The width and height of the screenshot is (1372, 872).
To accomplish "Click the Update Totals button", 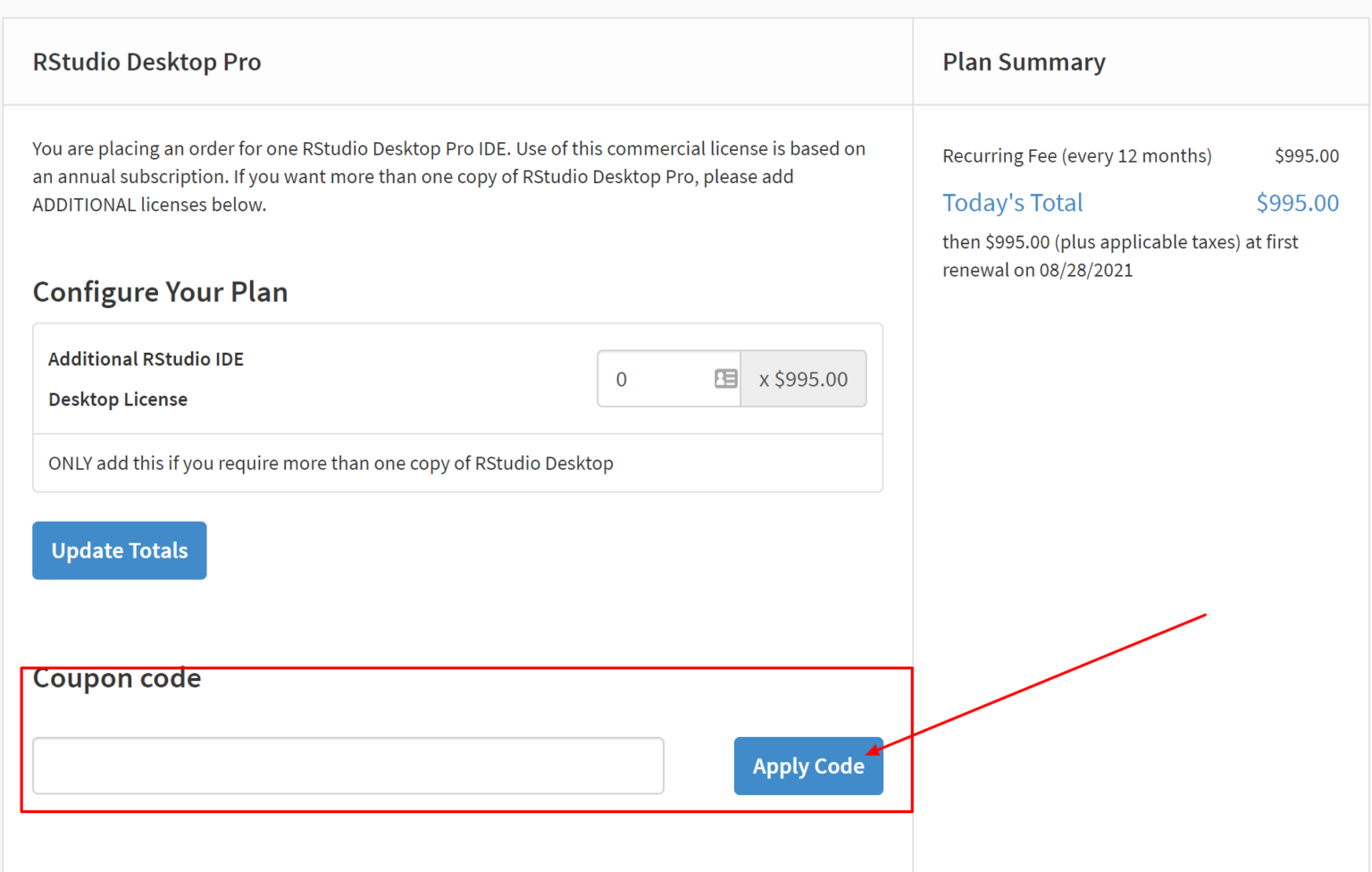I will pyautogui.click(x=120, y=550).
